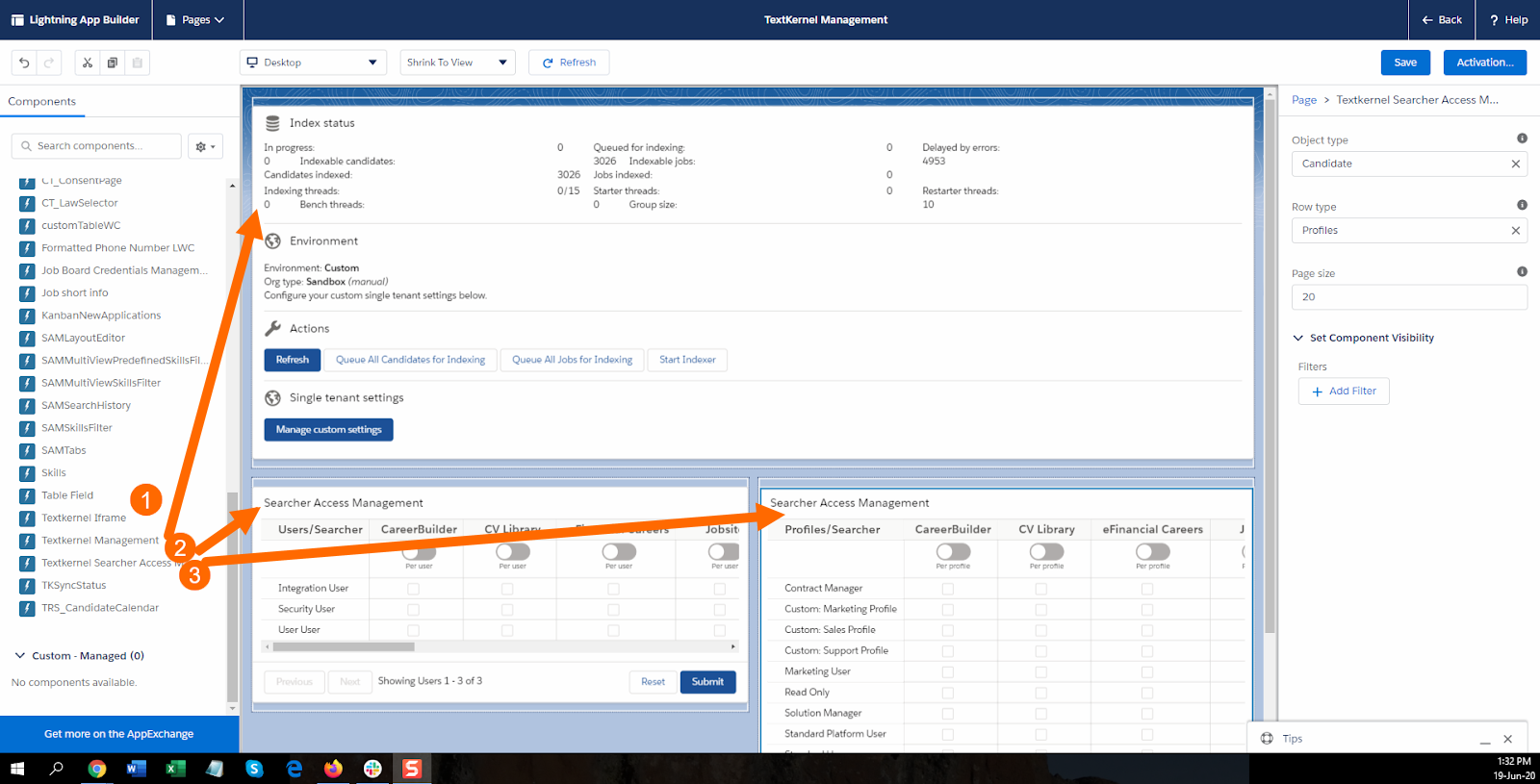The height and width of the screenshot is (784, 1540).
Task: Click the redo arrow icon
Action: 49,63
